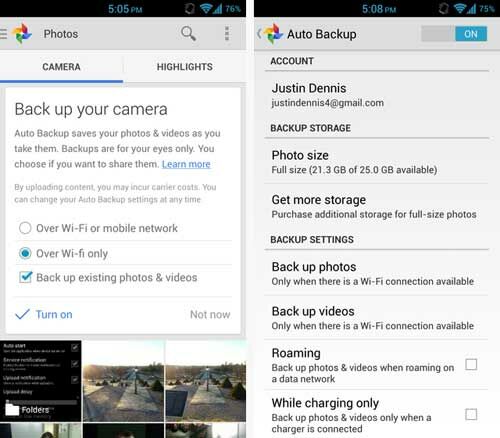Viewport: 500px width, 438px height.
Task: Switch to the CAMERA tab
Action: (61, 67)
